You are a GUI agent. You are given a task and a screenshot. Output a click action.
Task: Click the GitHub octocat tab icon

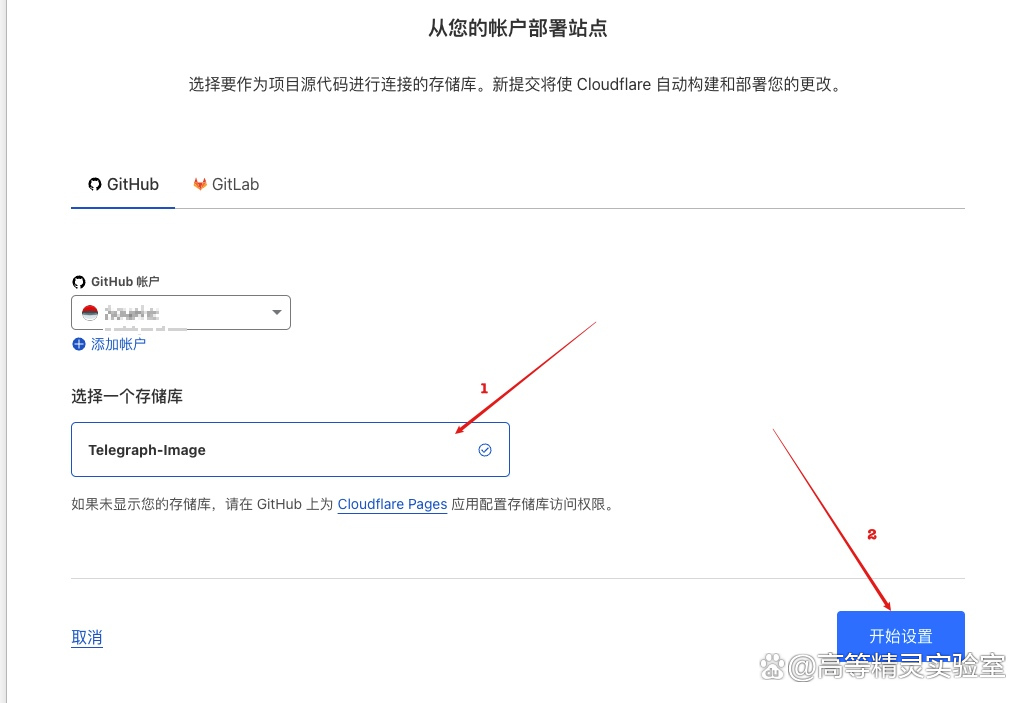pos(95,185)
